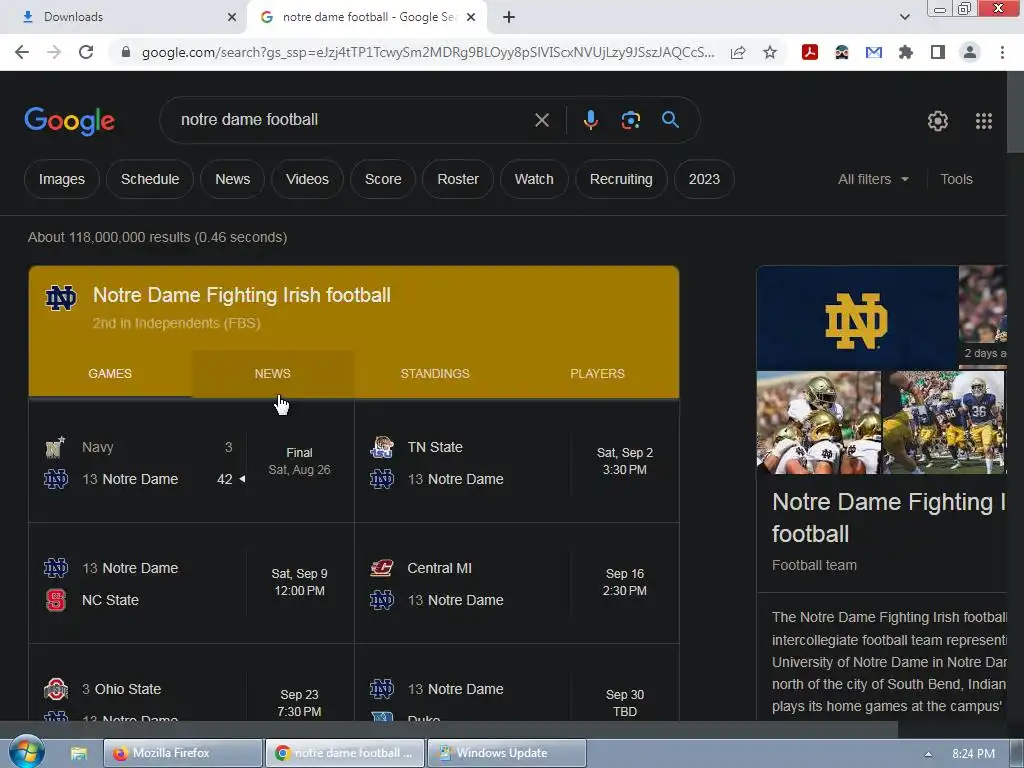This screenshot has width=1024, height=768.
Task: Open the Extensions puzzle menu
Action: click(905, 52)
